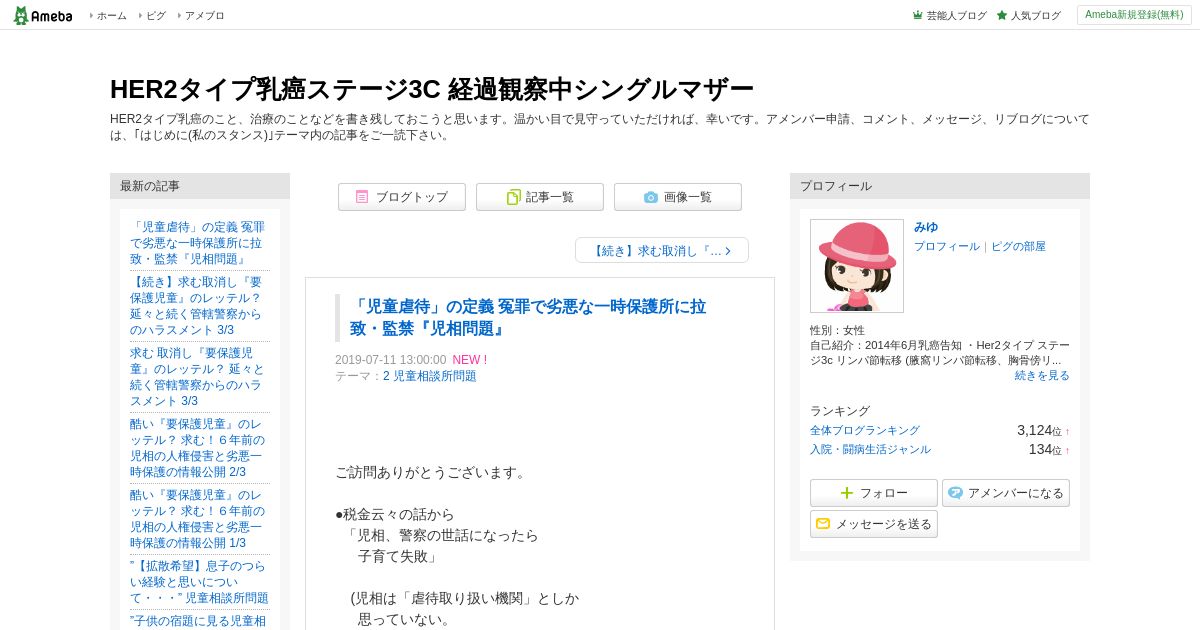Click the プロフィール panel header
1200x630 pixels.
tap(940, 186)
